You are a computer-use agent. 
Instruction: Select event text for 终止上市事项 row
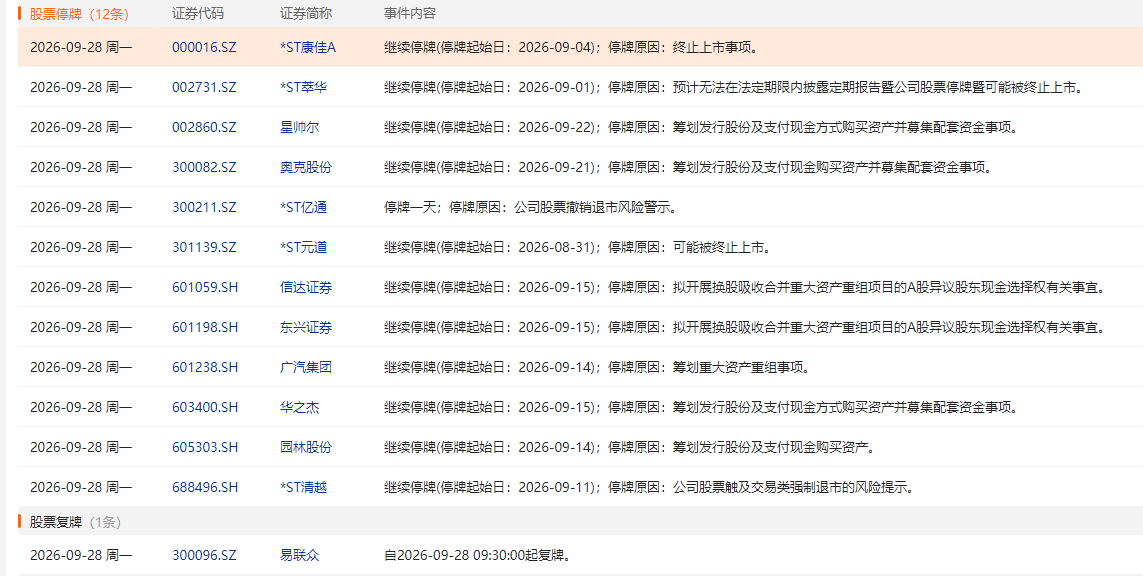click(x=574, y=47)
